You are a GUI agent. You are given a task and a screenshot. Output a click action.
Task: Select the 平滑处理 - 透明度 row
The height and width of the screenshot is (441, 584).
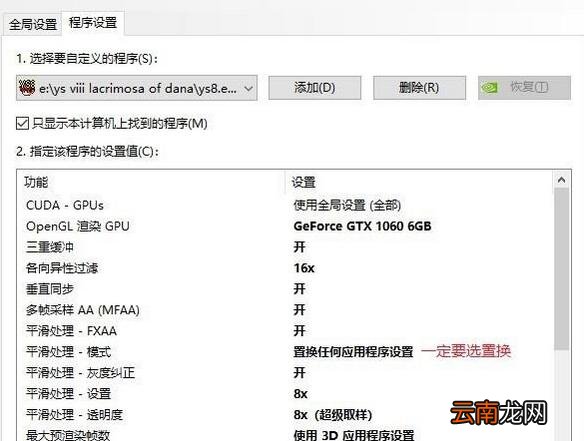[x=285, y=414]
